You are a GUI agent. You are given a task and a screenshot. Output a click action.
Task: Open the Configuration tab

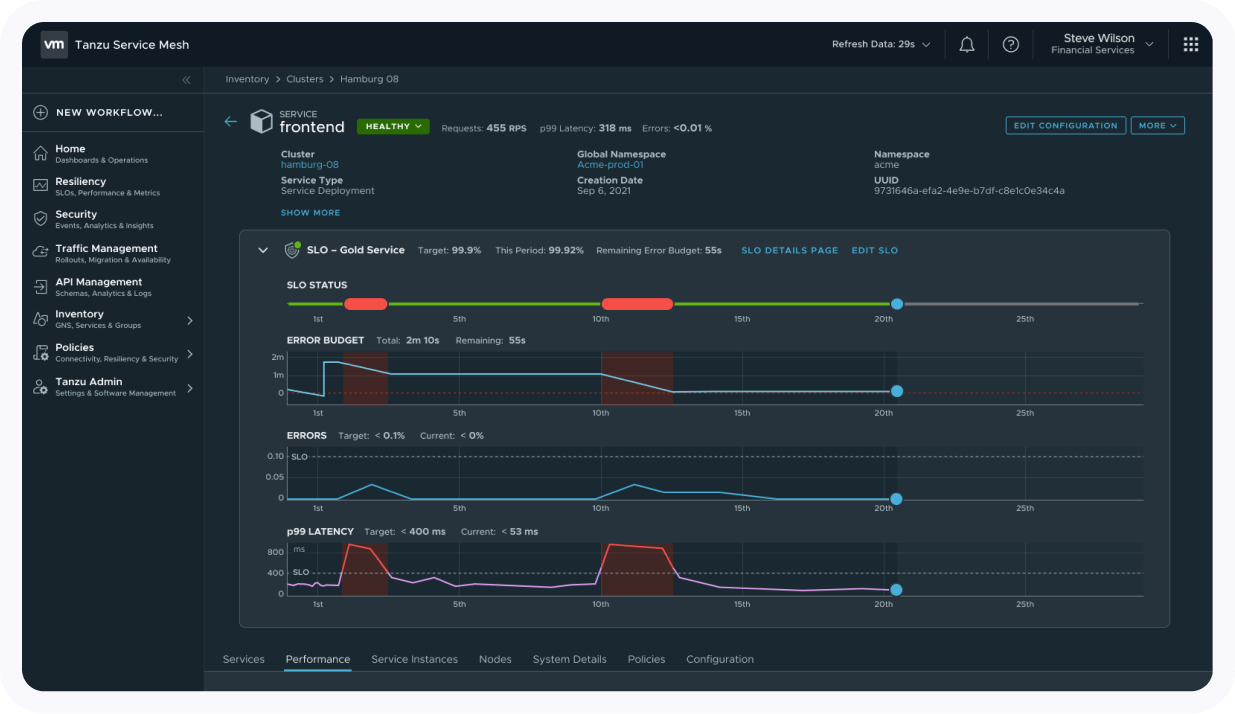coord(720,659)
